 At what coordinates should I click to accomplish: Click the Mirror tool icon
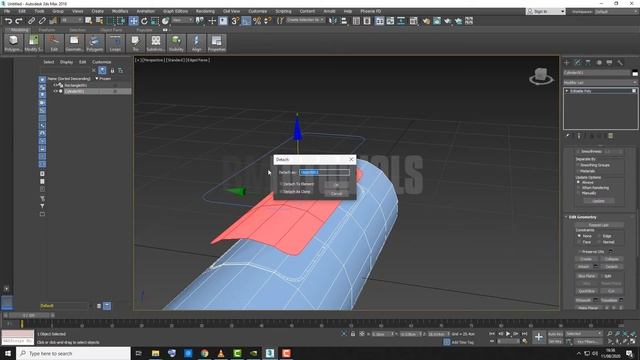[x=333, y=21]
